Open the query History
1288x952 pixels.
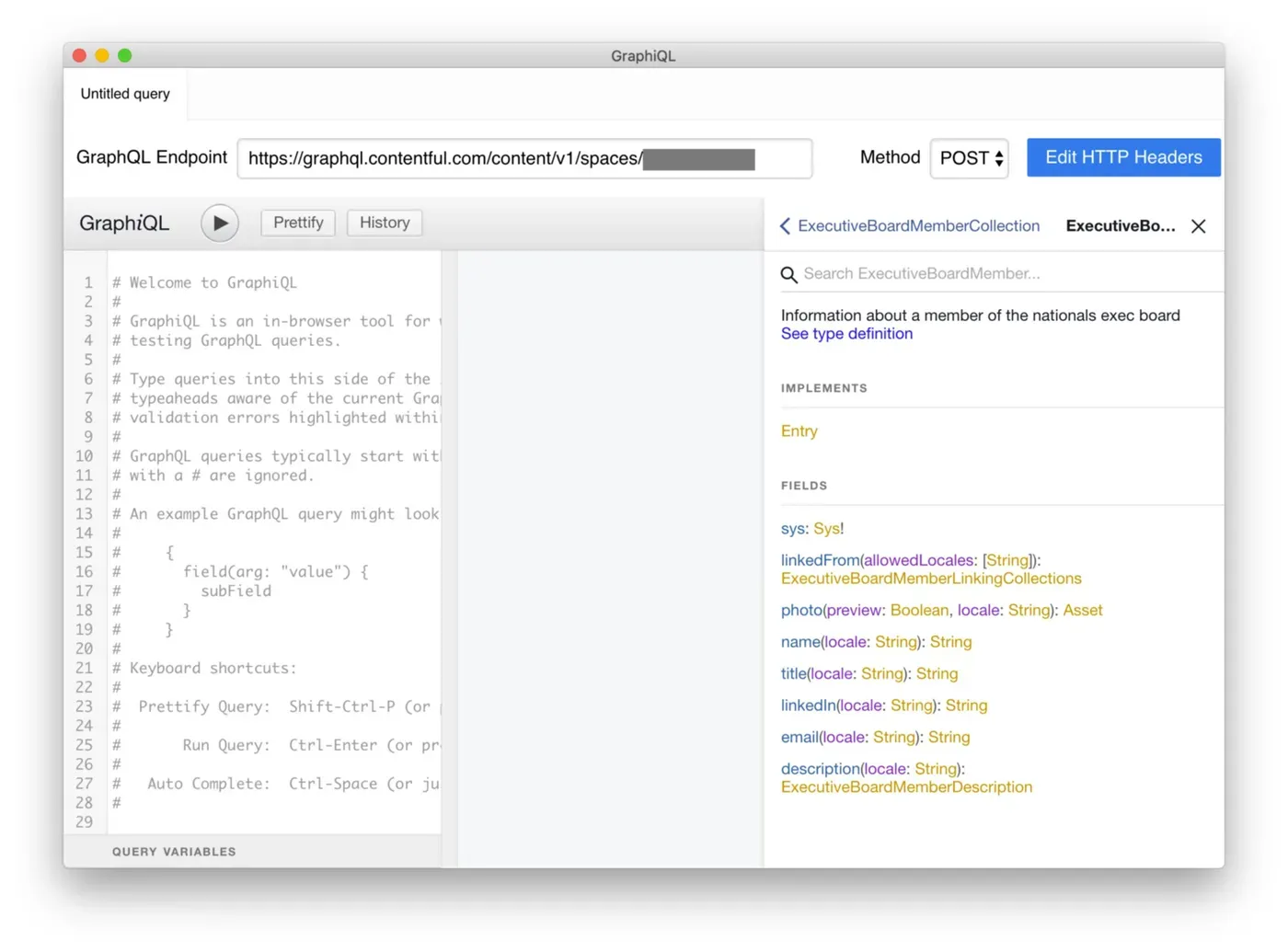[384, 223]
